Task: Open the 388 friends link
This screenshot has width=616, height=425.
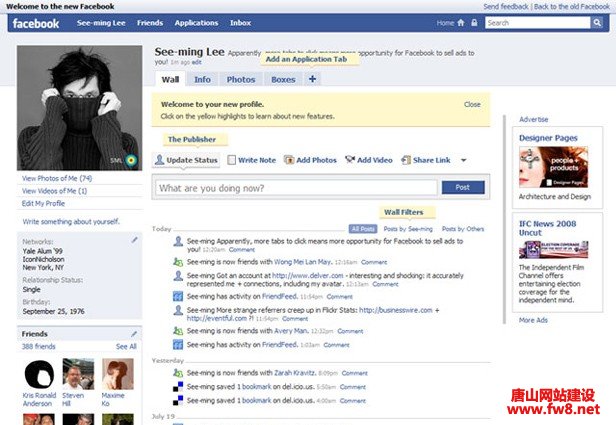Action: pos(38,346)
